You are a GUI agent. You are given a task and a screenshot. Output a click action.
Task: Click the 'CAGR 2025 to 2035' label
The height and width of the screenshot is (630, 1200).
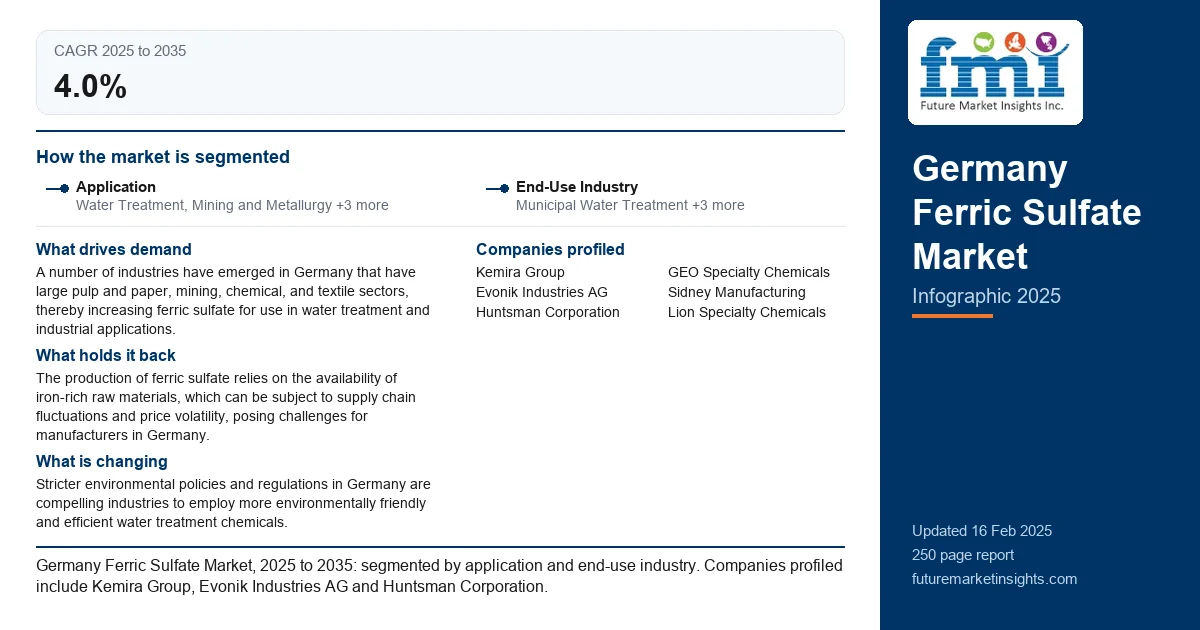tap(120, 51)
